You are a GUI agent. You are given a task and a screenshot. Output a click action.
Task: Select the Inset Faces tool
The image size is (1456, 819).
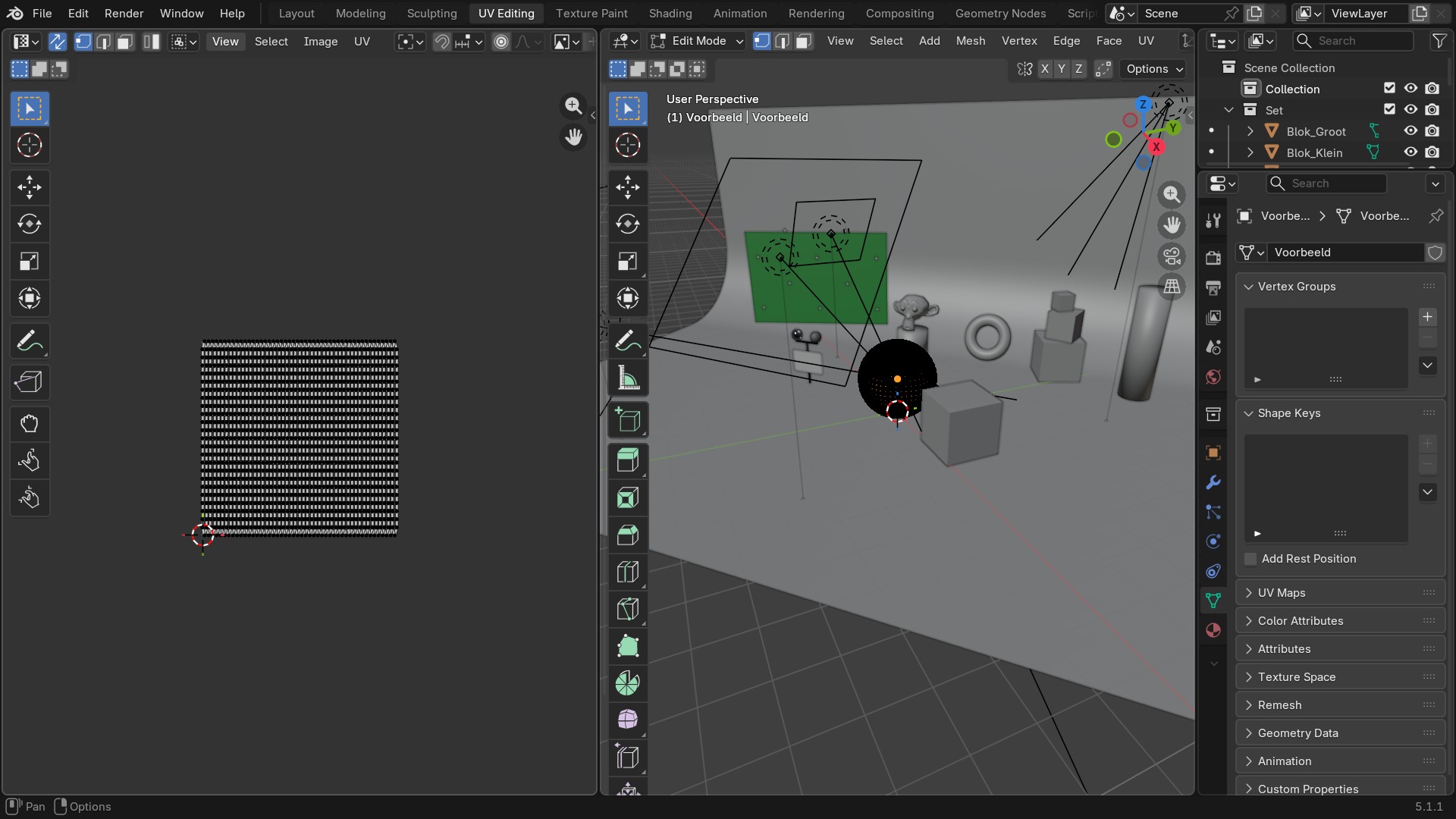628,497
